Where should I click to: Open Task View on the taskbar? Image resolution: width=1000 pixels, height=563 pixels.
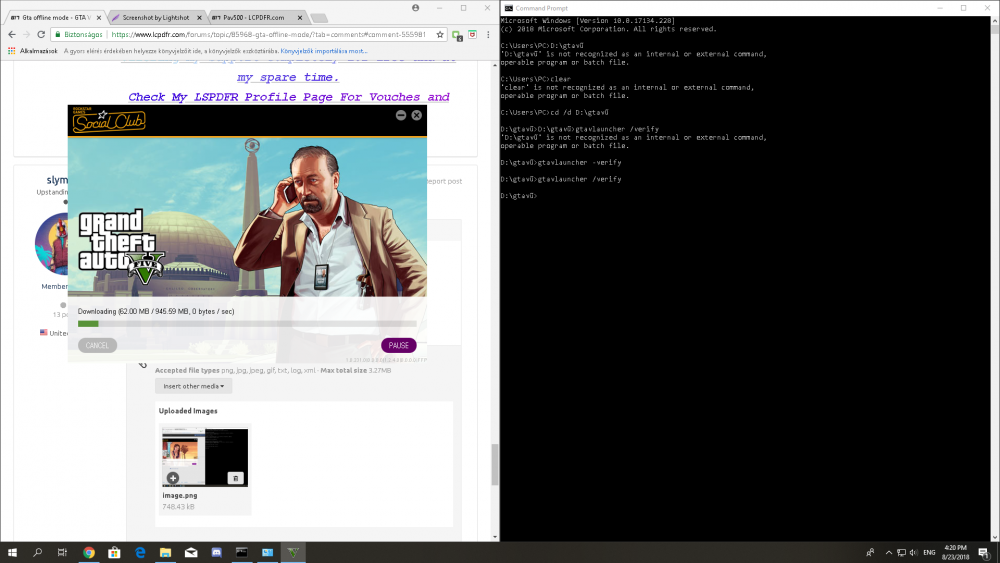click(62, 552)
